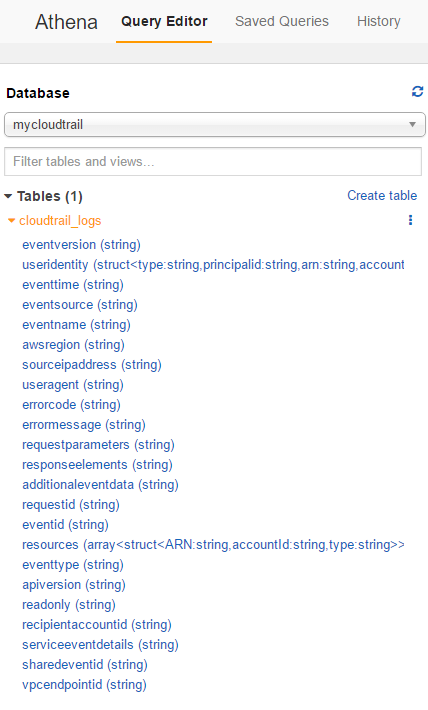
Task: Click the vpcendpointid column
Action: point(84,684)
